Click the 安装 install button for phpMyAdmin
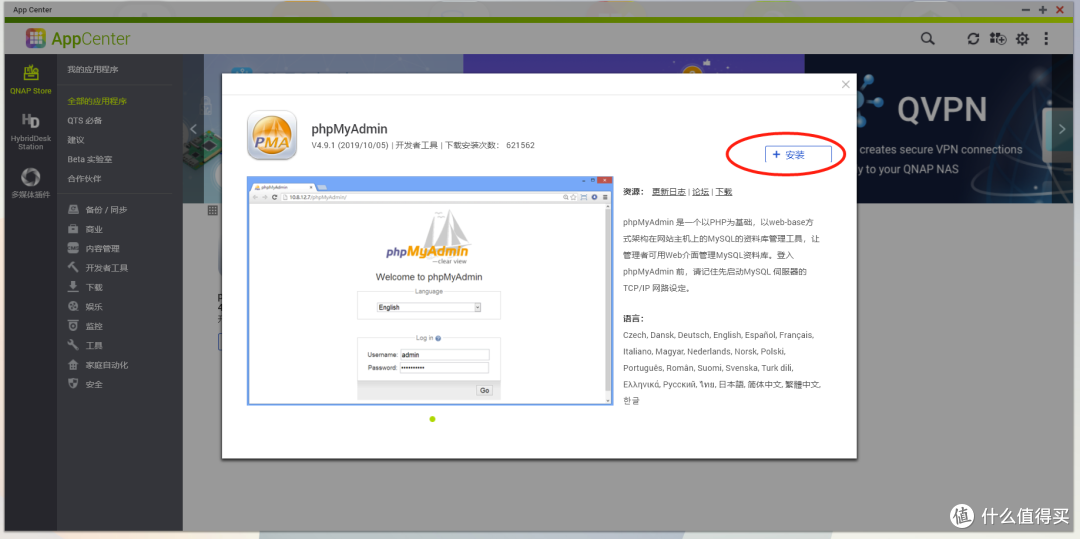This screenshot has height=539, width=1080. [x=788, y=155]
